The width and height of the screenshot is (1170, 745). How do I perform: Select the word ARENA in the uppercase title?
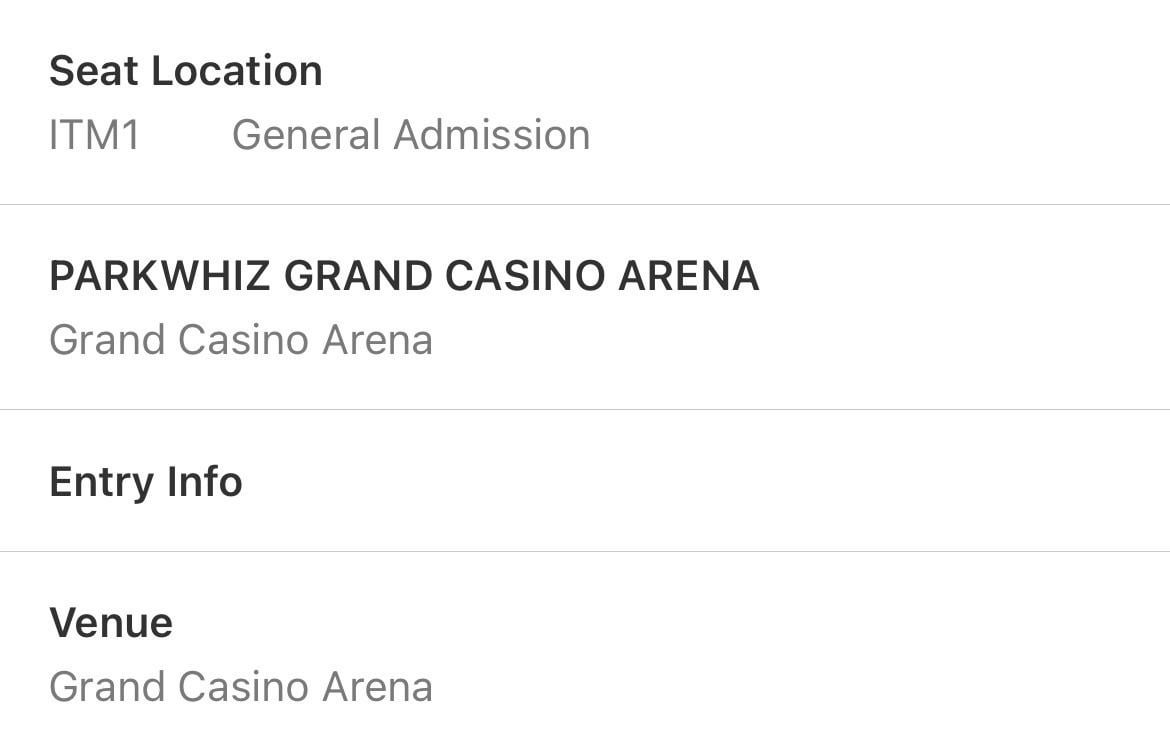click(x=689, y=276)
